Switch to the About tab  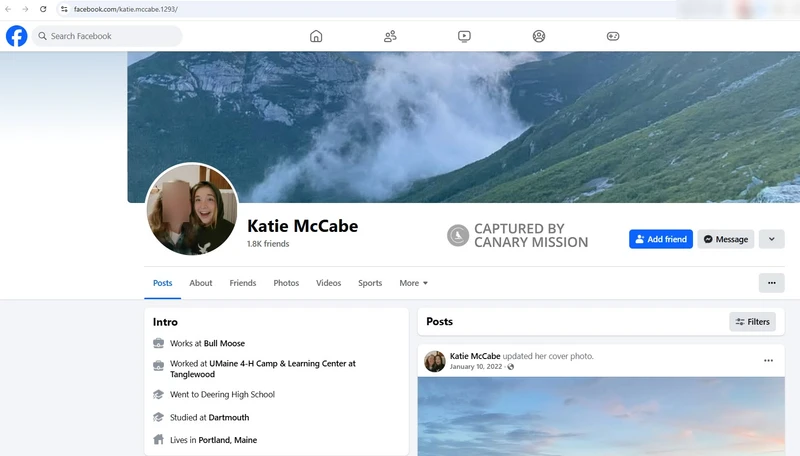tap(201, 283)
